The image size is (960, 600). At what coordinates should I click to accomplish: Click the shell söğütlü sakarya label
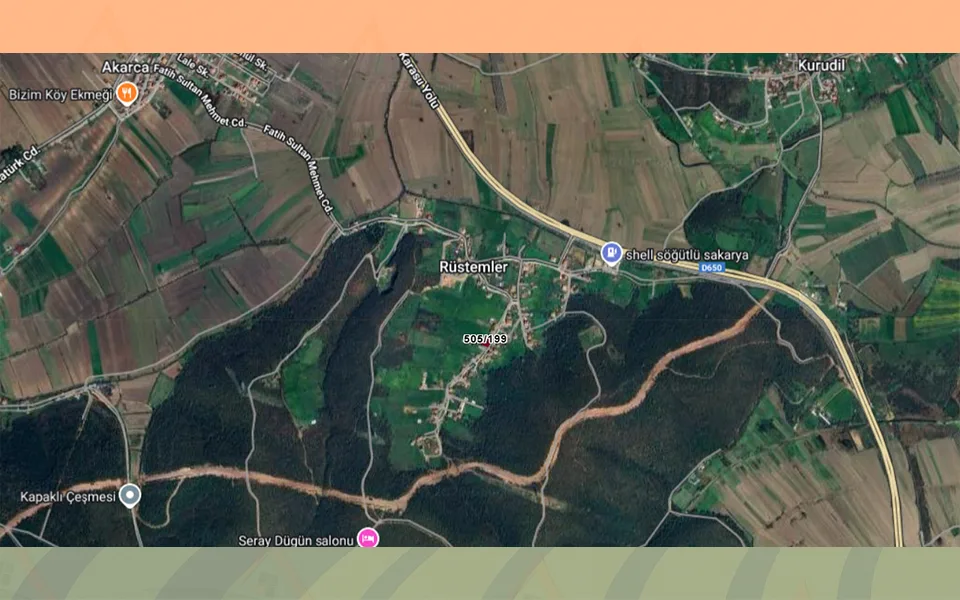click(687, 255)
